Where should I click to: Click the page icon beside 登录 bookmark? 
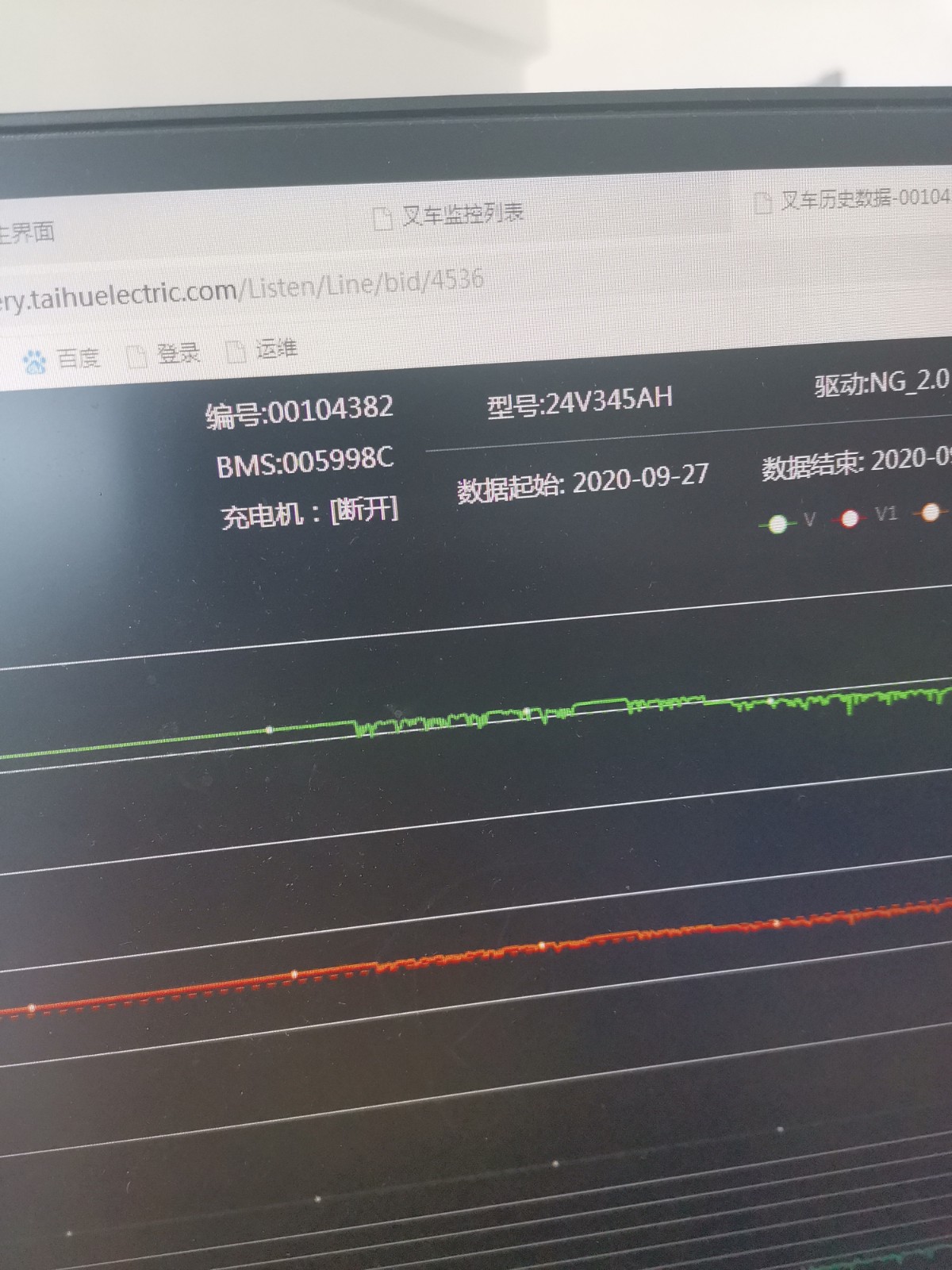tap(137, 356)
